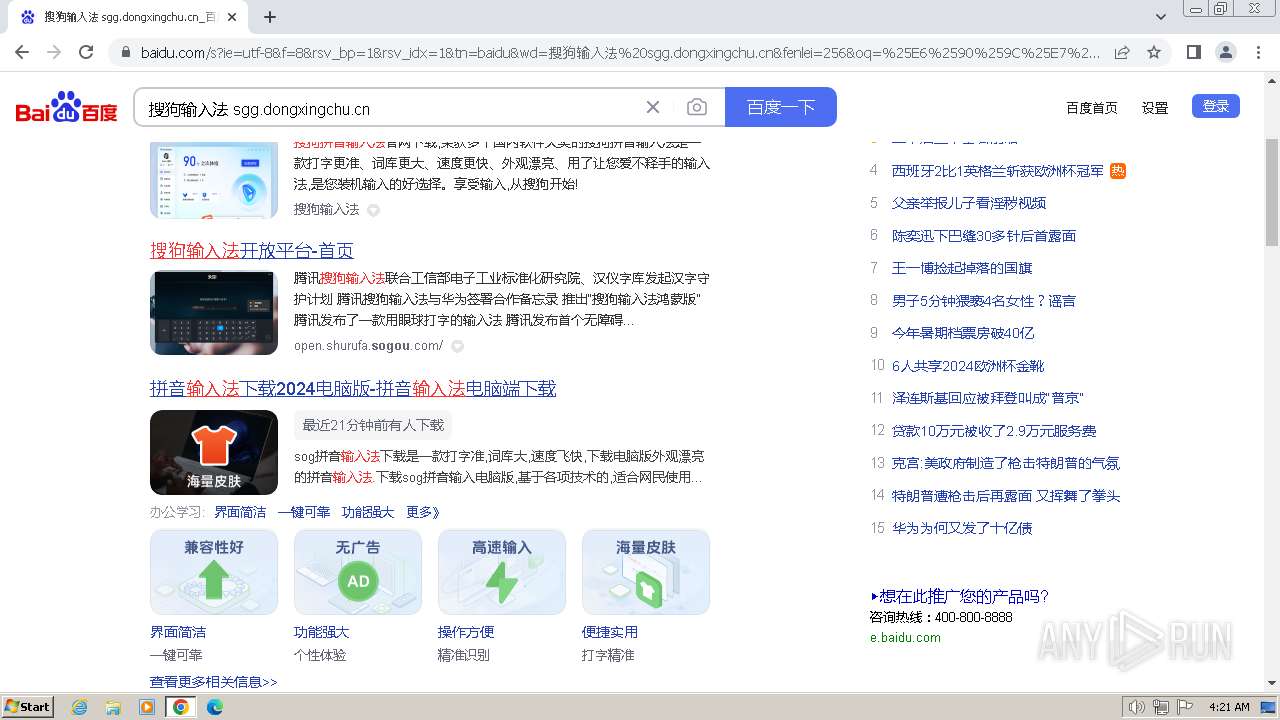Bookmark this page with star icon
The width and height of the screenshot is (1280, 720).
pyautogui.click(x=1154, y=52)
